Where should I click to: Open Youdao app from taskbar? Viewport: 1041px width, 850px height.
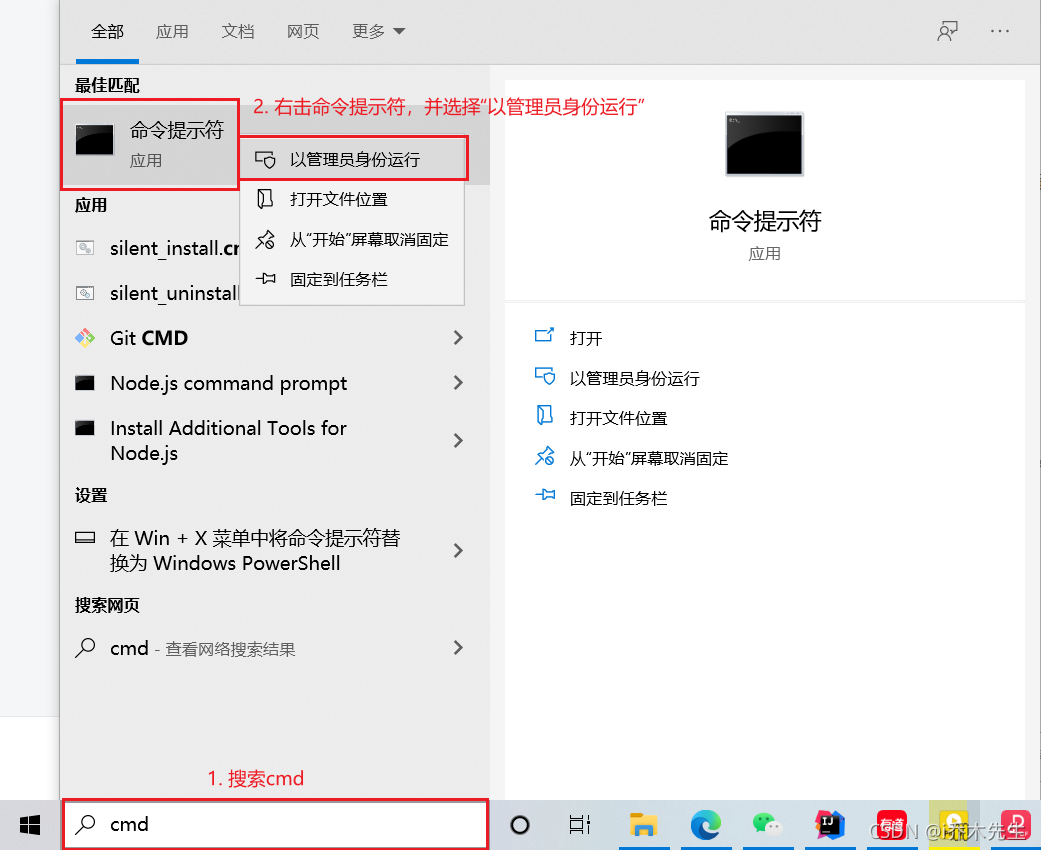(x=891, y=825)
